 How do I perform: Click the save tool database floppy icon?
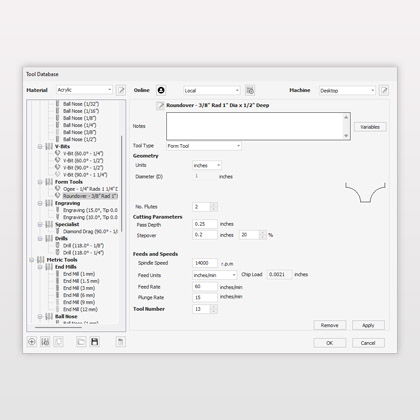95,342
